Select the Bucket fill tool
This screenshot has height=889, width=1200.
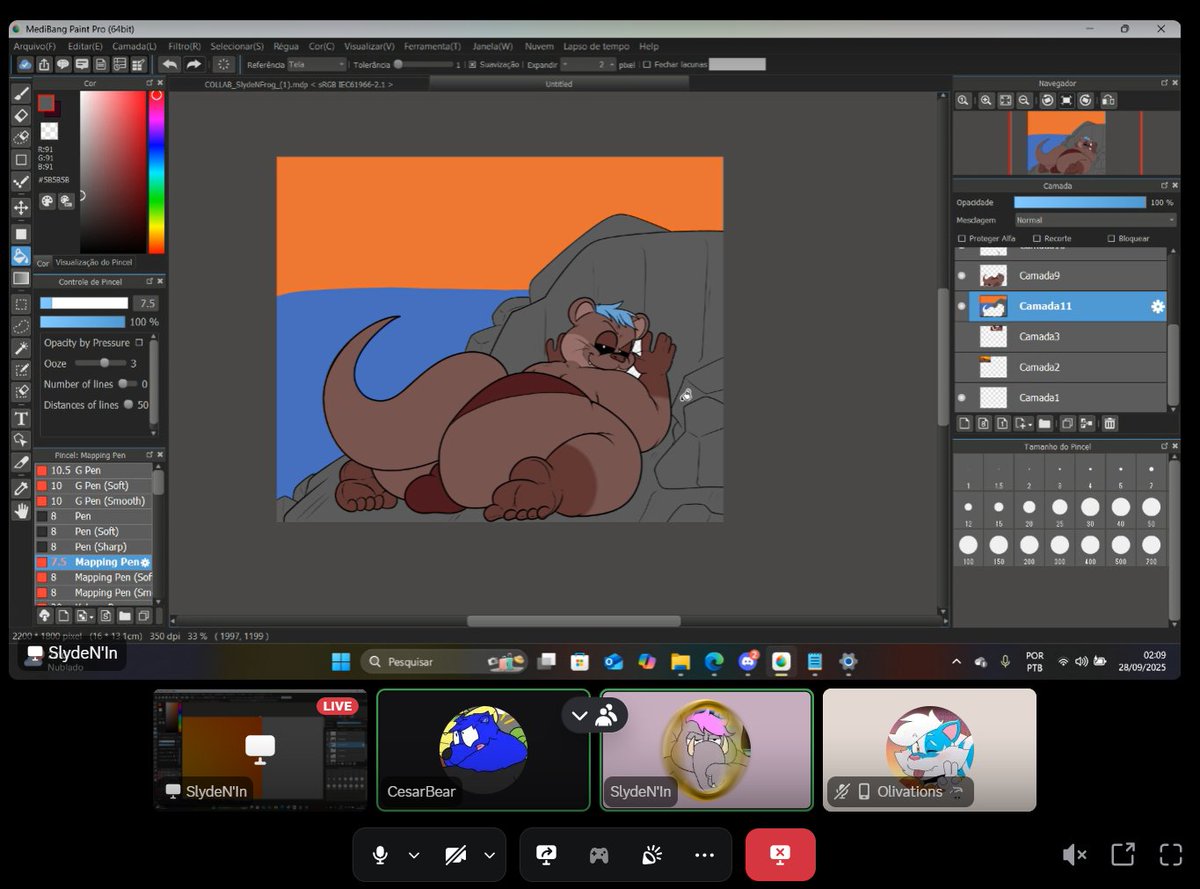click(x=20, y=256)
